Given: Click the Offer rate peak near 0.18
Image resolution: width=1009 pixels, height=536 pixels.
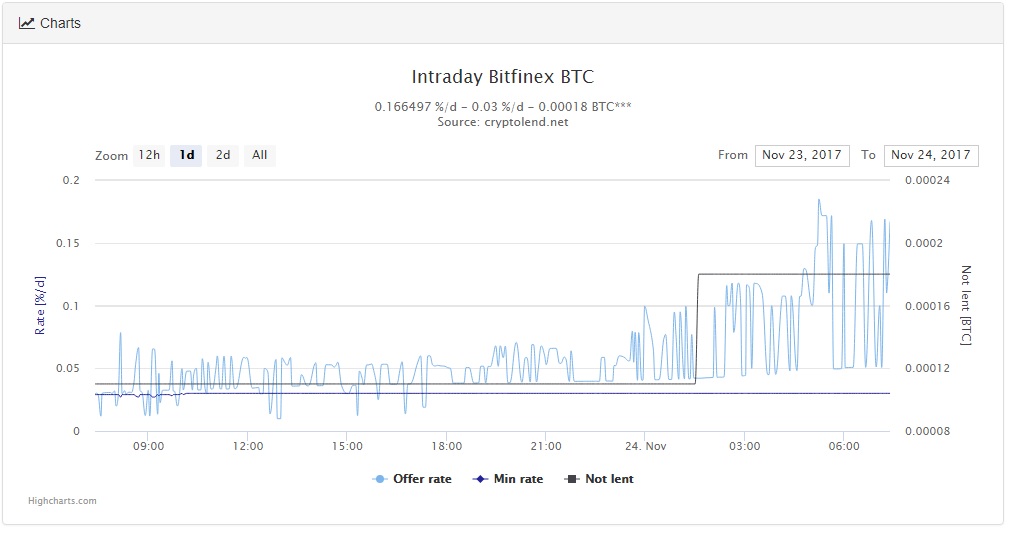Looking at the screenshot, I should 818,199.
